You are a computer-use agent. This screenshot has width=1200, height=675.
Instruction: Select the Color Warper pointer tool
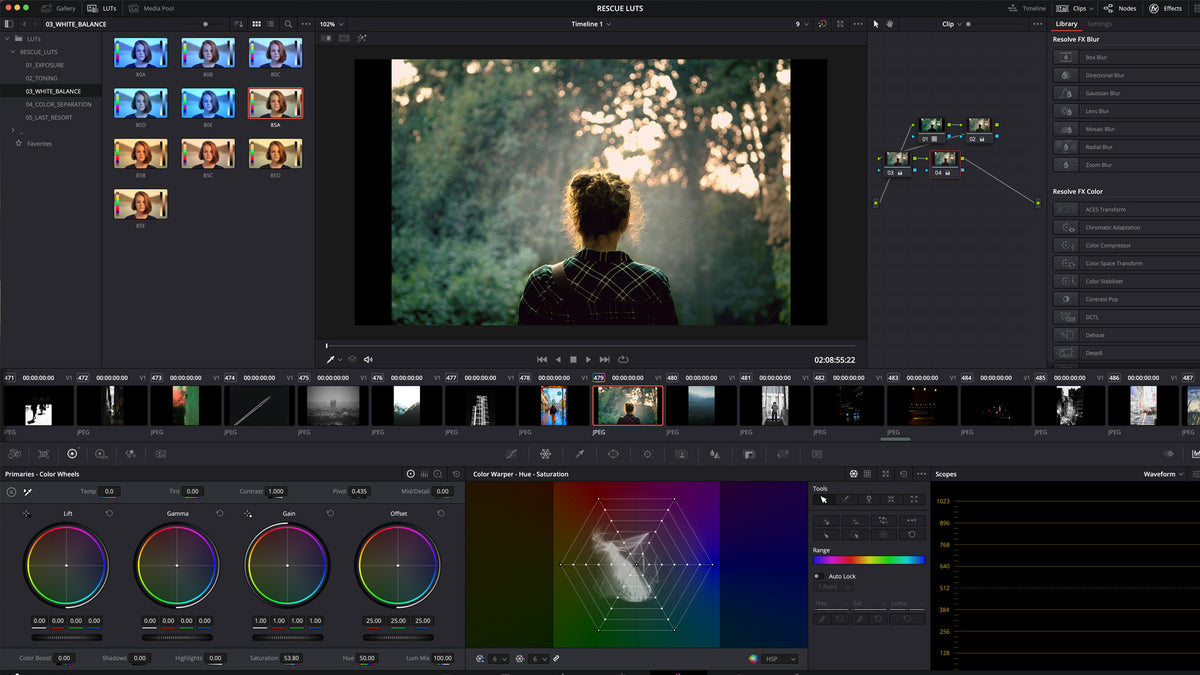point(824,499)
